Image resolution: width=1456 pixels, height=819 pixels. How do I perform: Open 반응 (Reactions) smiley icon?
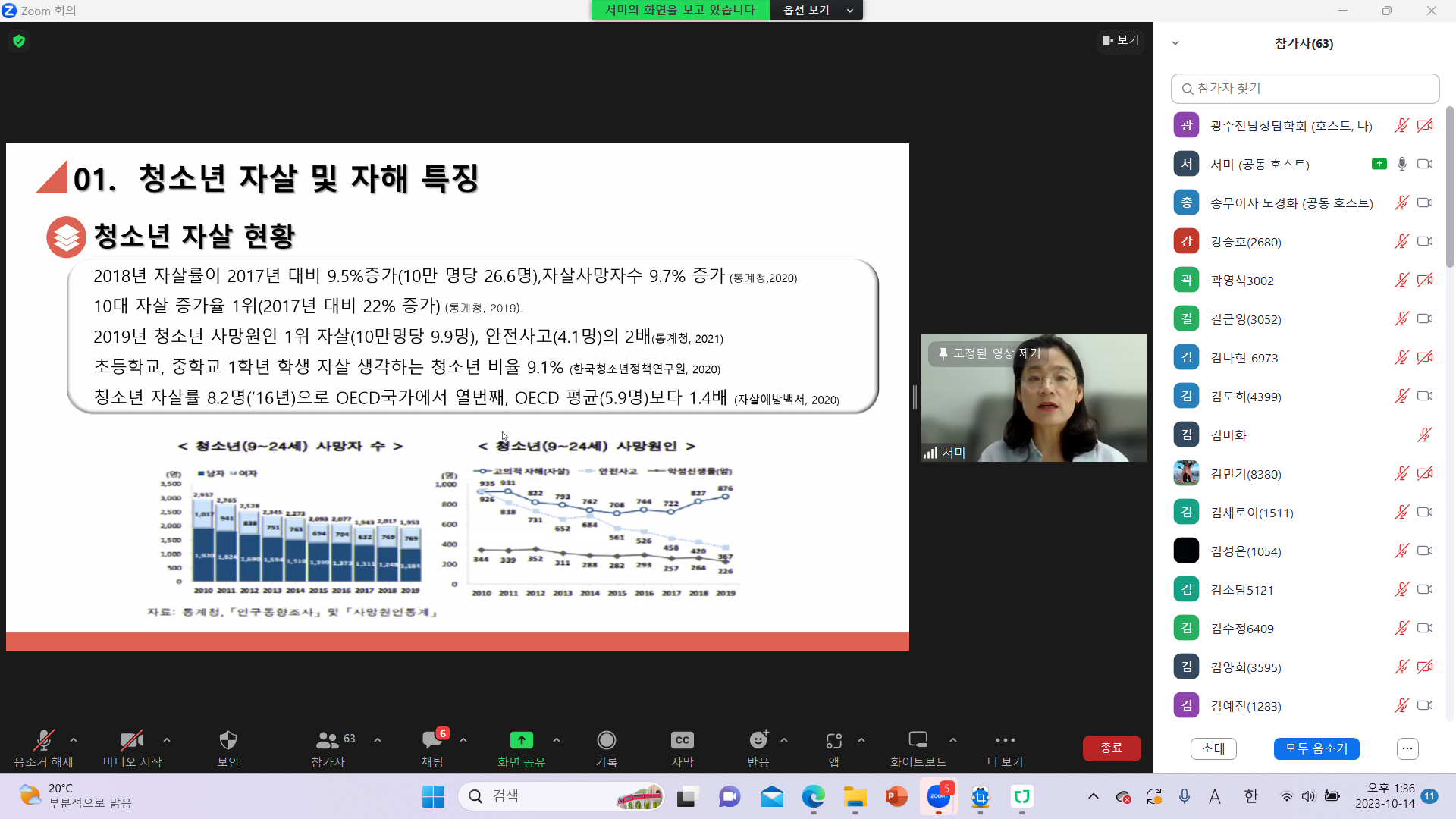tap(758, 740)
